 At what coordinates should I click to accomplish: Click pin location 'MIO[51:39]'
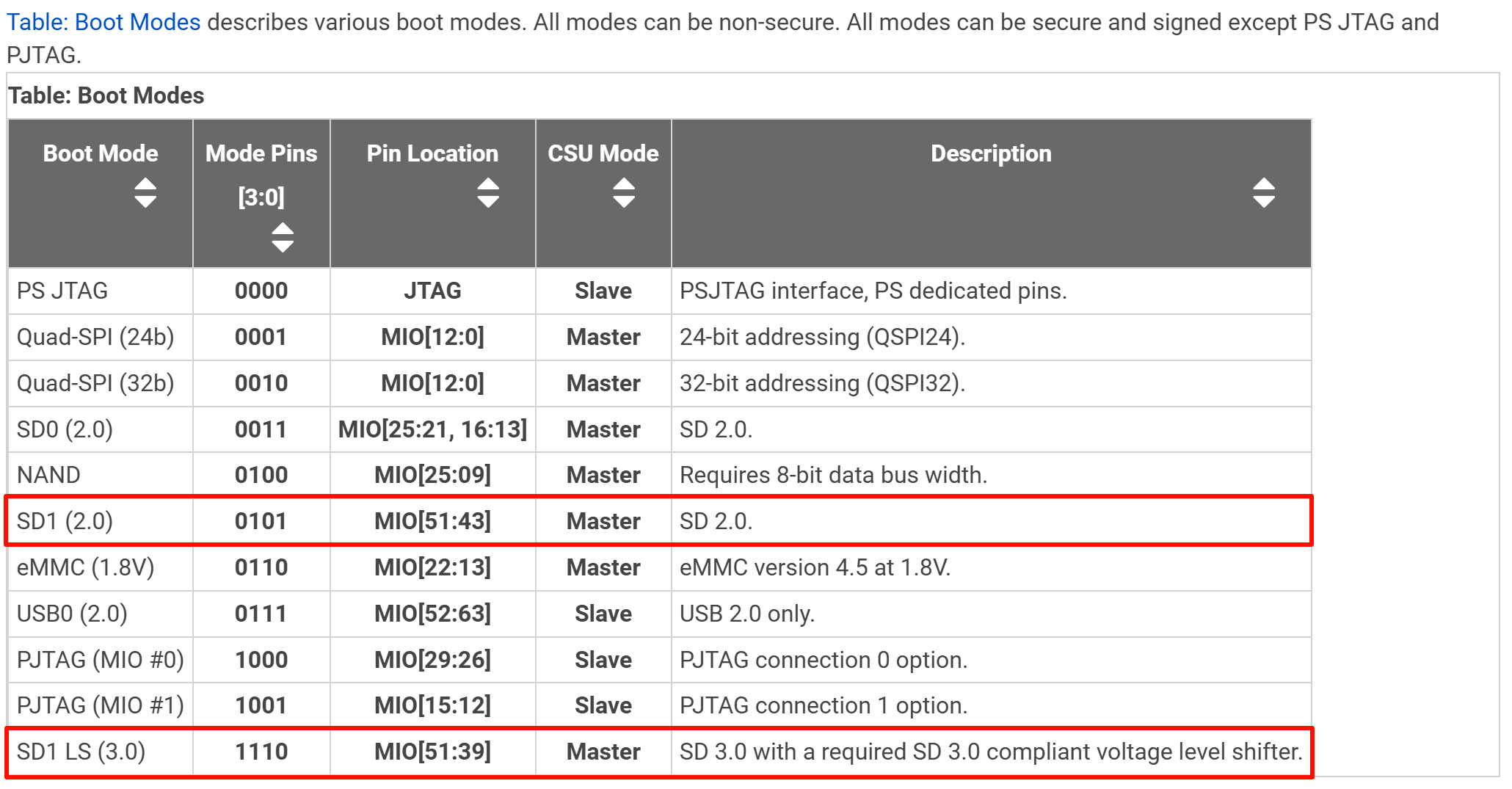coord(432,752)
